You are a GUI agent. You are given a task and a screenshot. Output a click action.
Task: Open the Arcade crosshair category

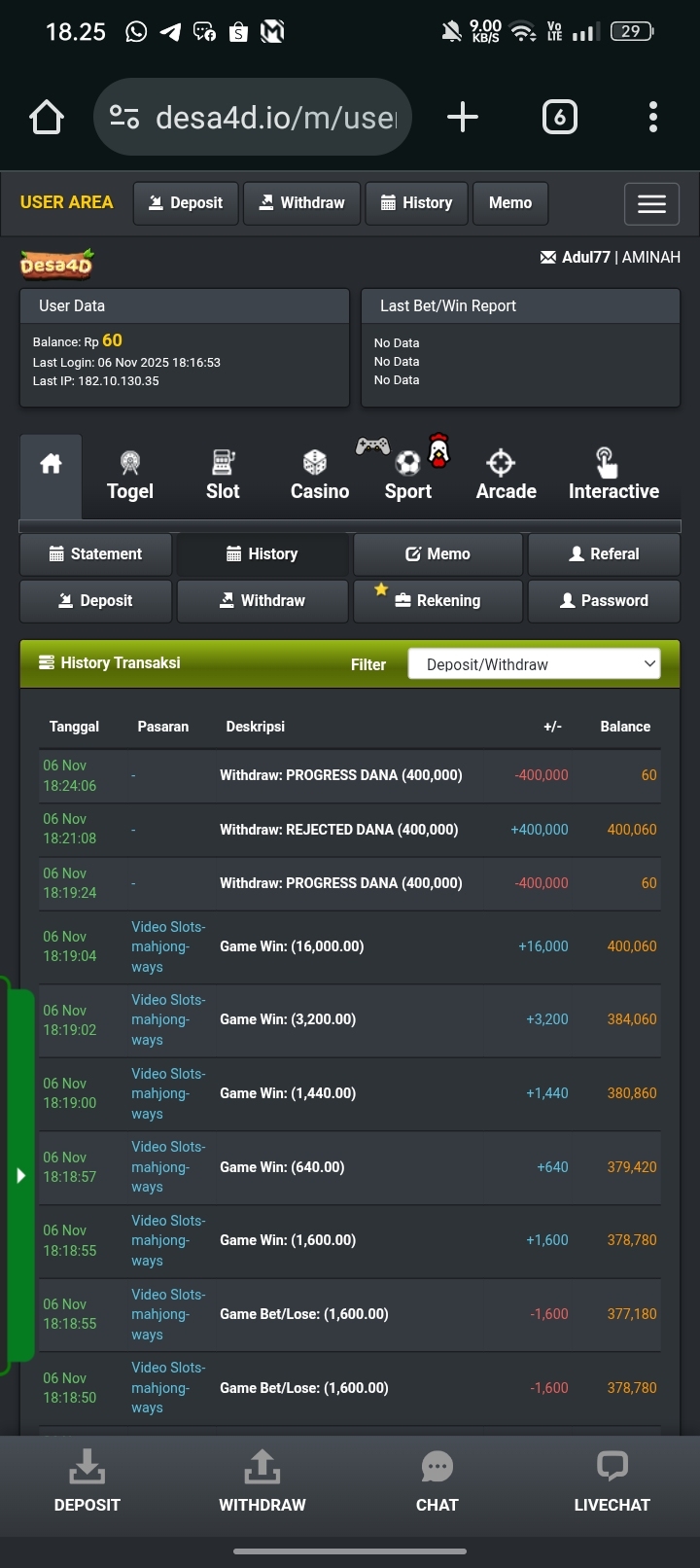click(506, 477)
